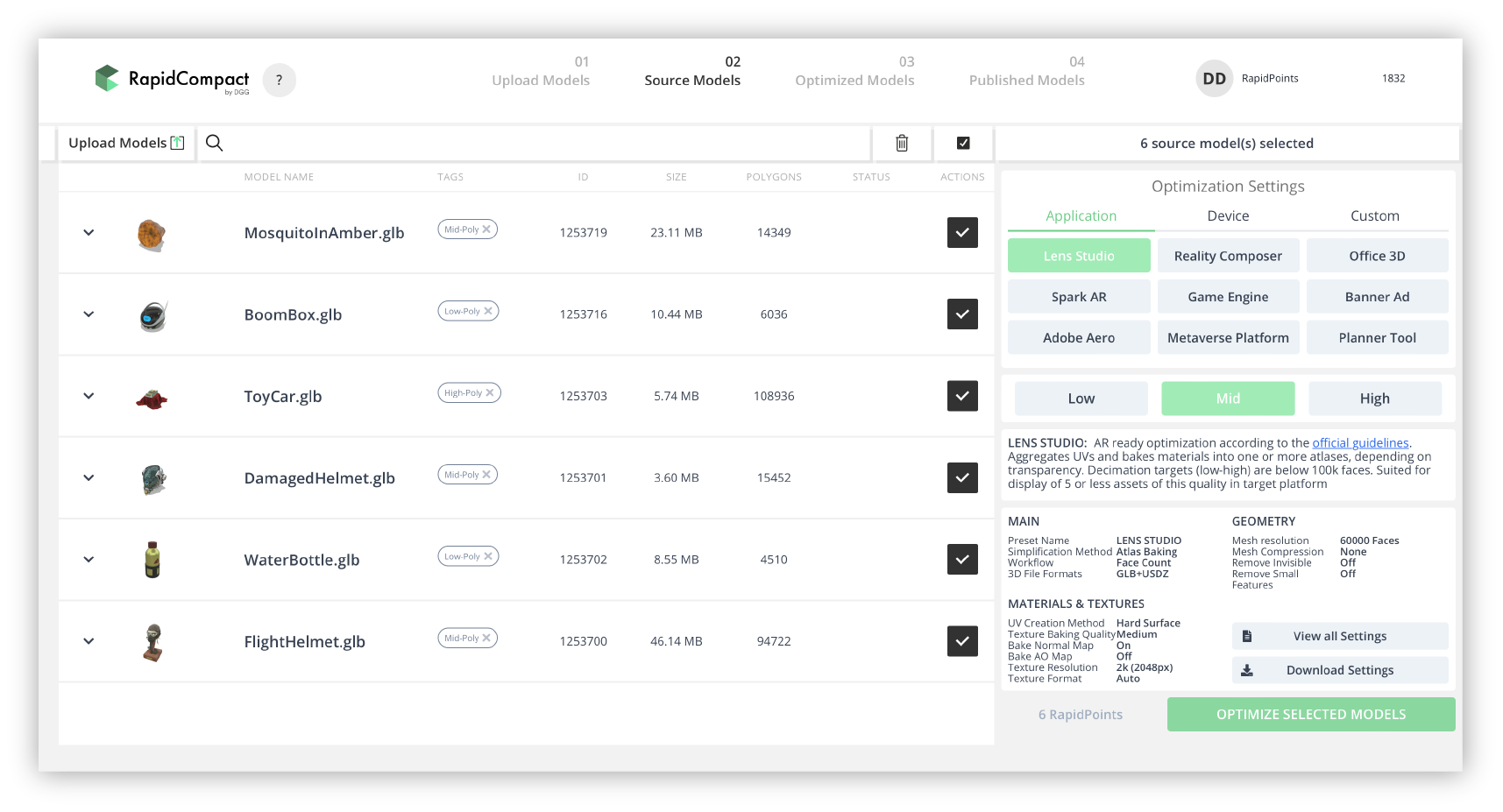Click the search magnifier icon
This screenshot has height=812, width=1503.
pos(214,143)
